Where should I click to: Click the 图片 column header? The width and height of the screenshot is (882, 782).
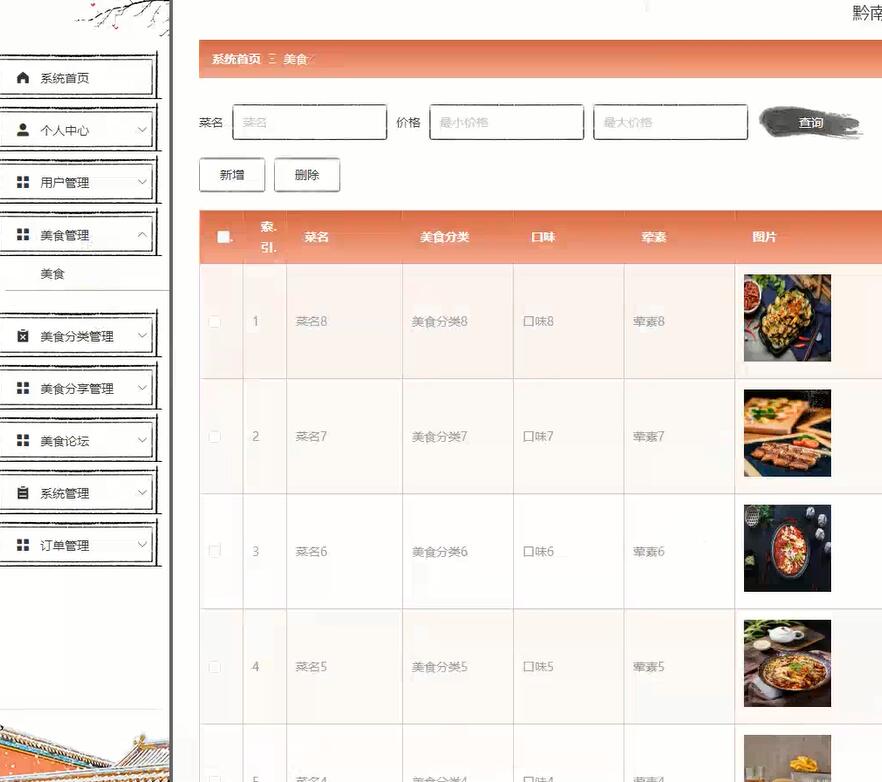coord(764,237)
